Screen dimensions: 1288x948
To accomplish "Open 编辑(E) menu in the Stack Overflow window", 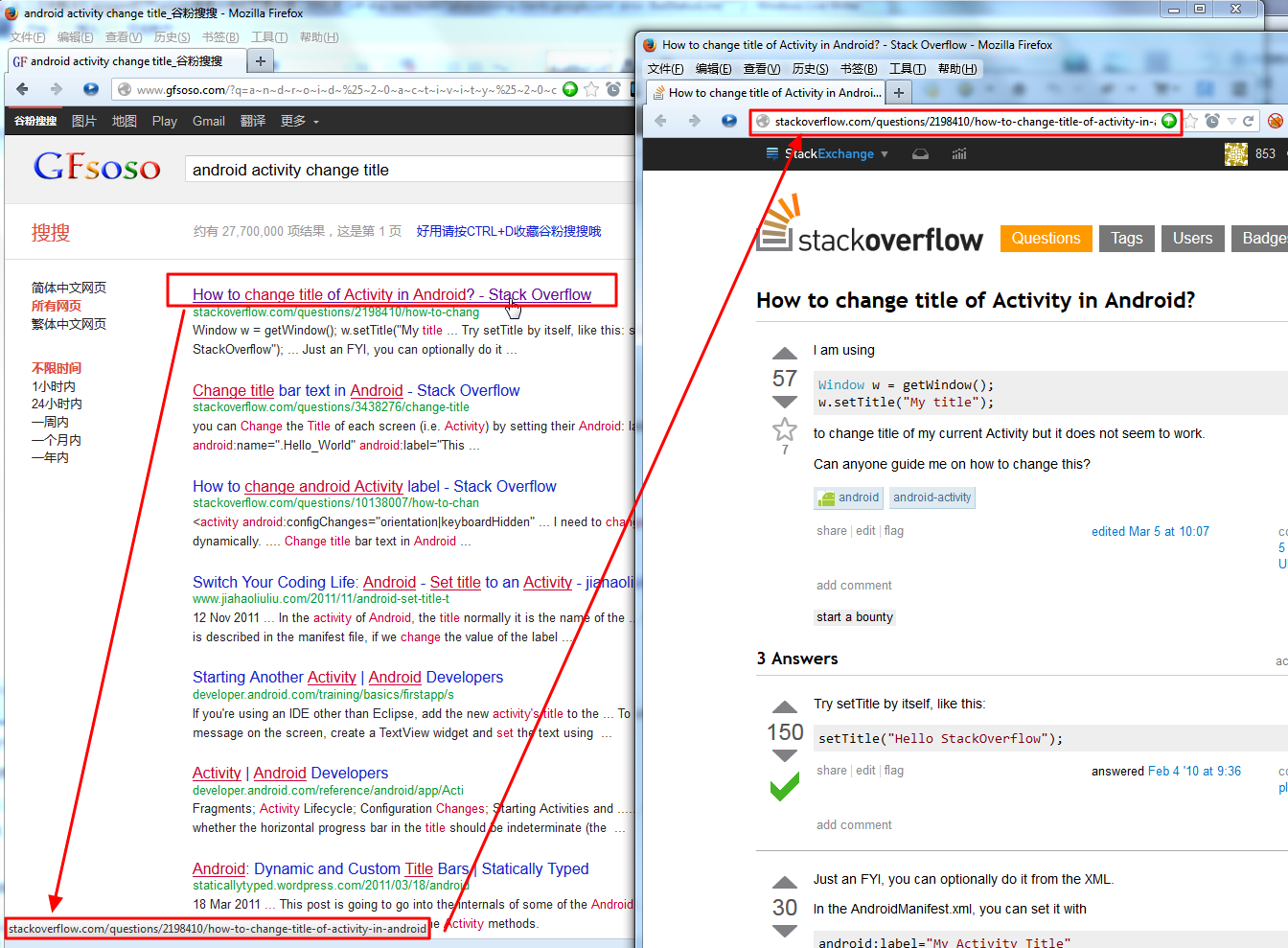I will click(714, 69).
